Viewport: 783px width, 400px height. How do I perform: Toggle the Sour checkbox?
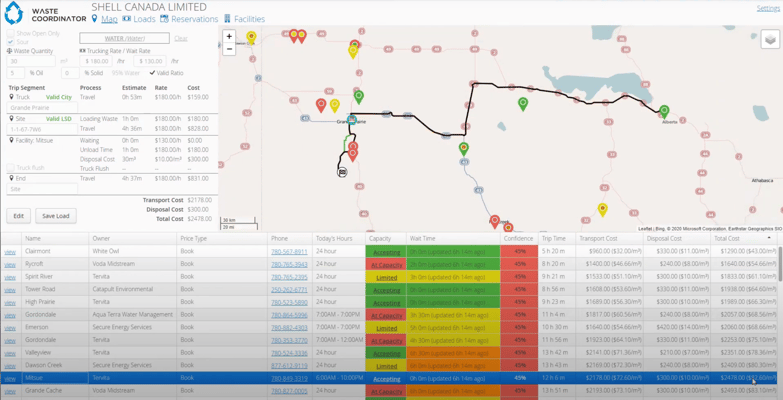click(10, 42)
